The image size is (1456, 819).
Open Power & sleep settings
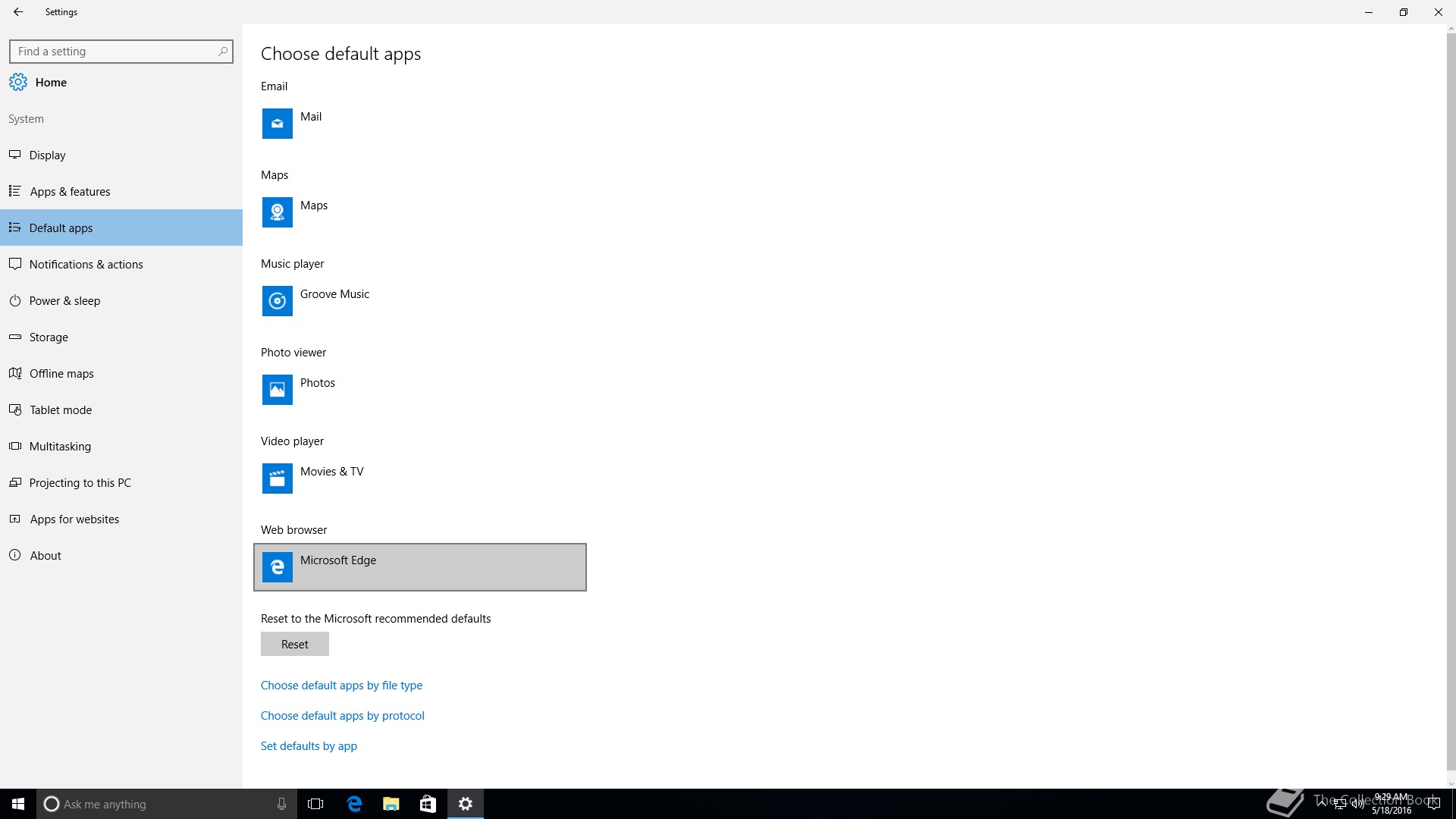pos(121,300)
